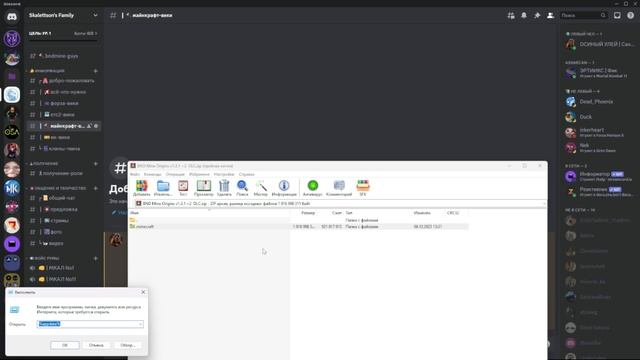Click OK in the Run dialog

(65, 345)
